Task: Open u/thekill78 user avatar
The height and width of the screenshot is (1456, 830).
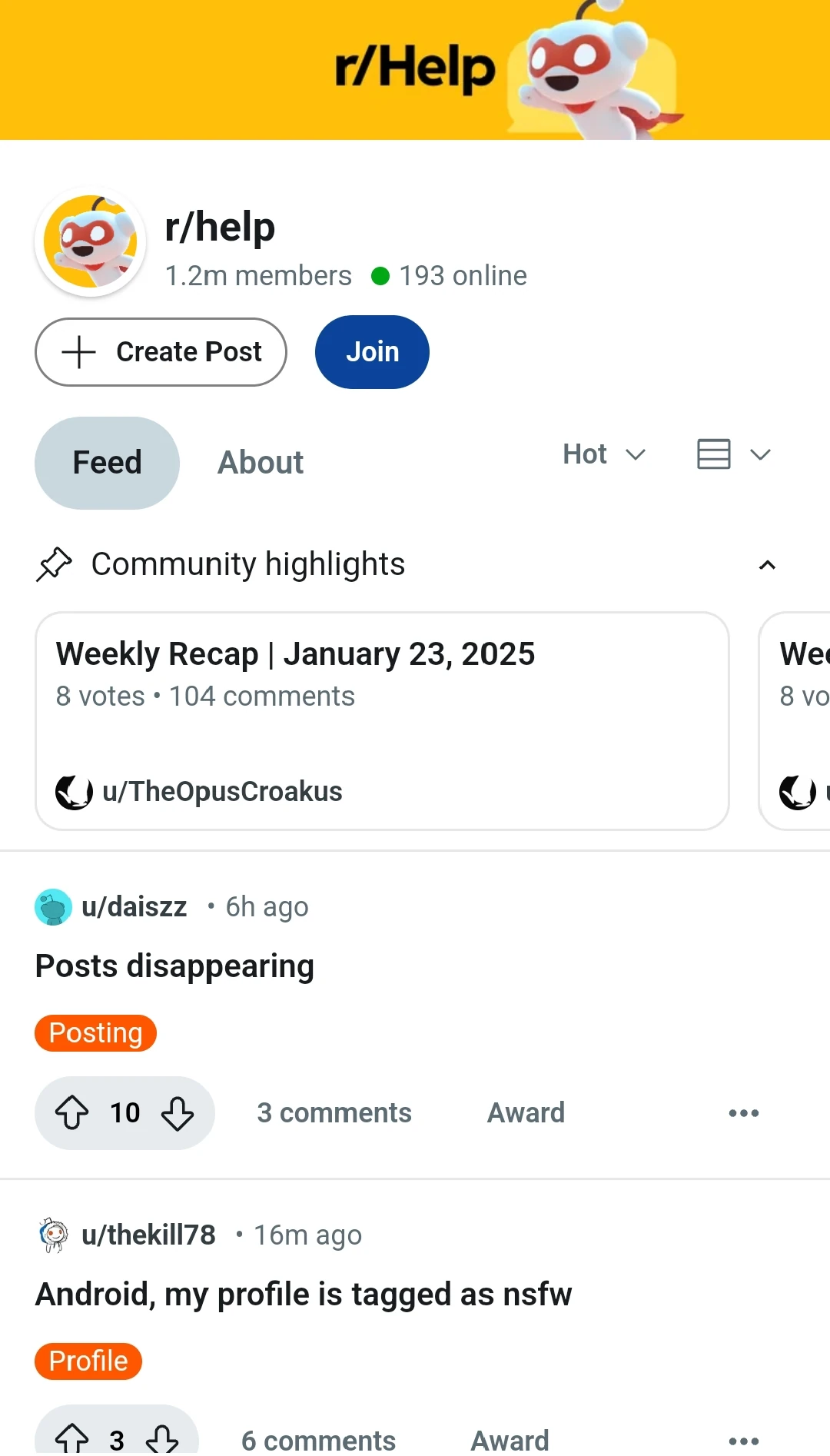Action: point(53,1235)
